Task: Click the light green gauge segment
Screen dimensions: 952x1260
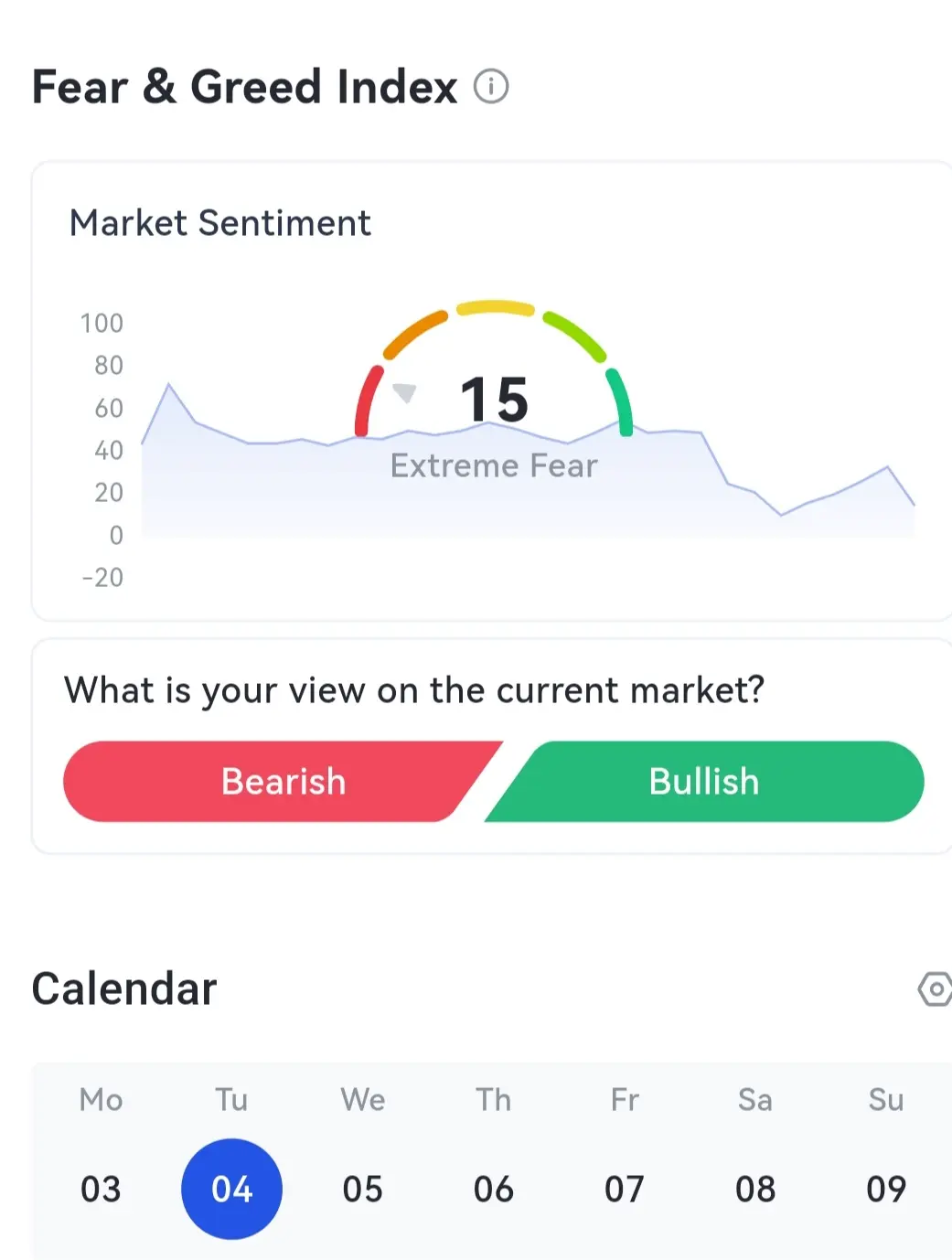Action: click(575, 336)
